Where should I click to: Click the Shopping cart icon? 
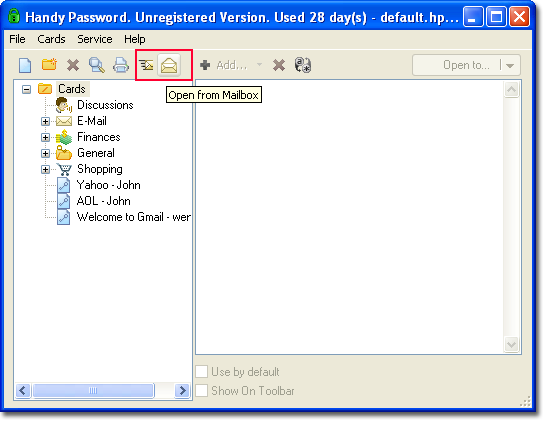click(64, 169)
